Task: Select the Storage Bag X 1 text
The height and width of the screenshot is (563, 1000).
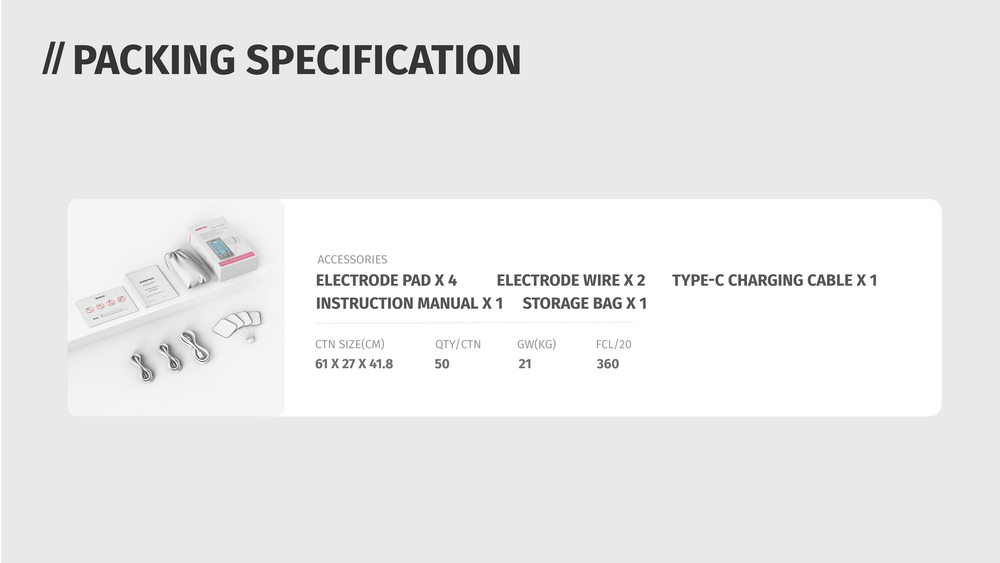Action: pos(584,303)
